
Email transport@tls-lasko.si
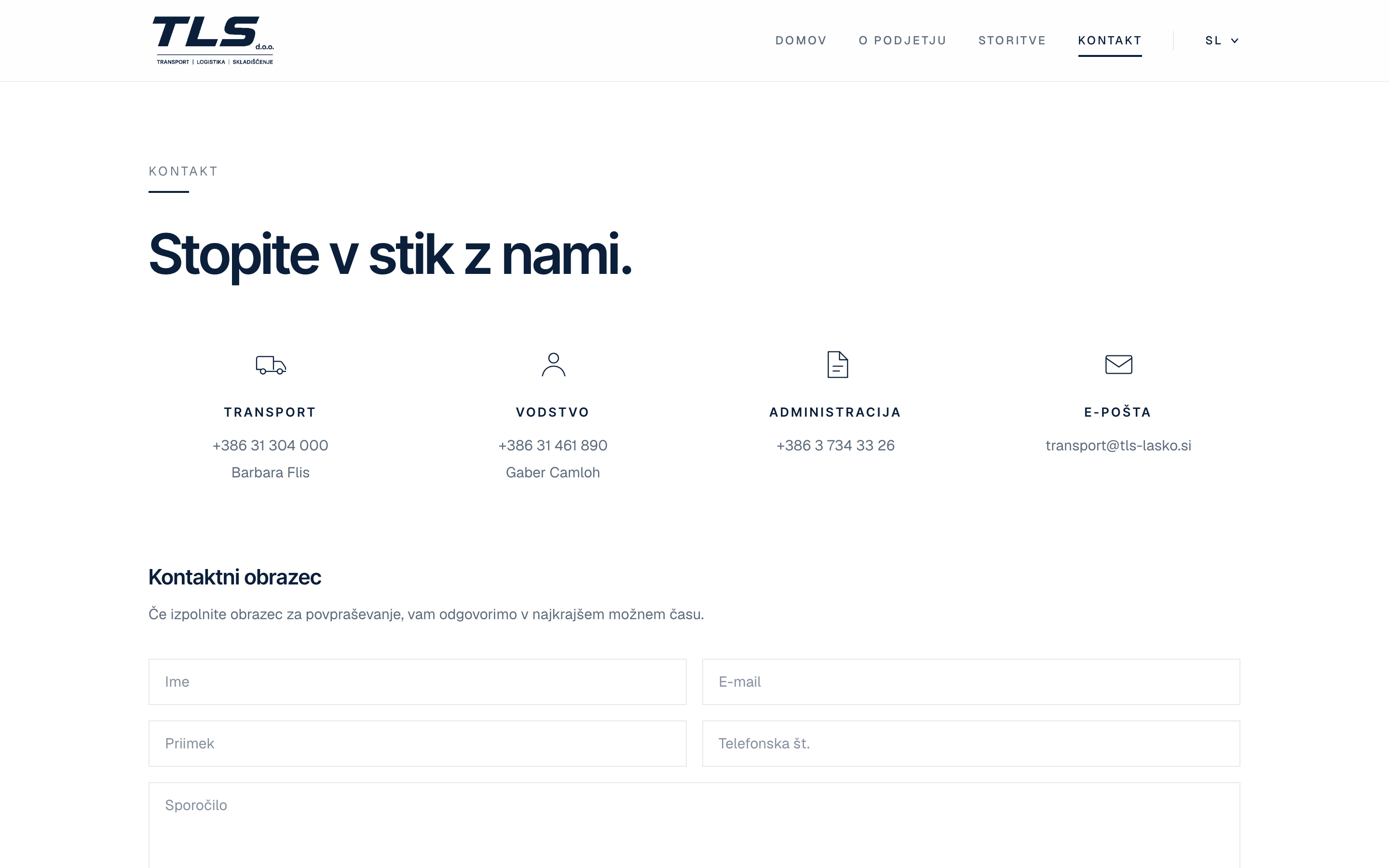point(1118,446)
